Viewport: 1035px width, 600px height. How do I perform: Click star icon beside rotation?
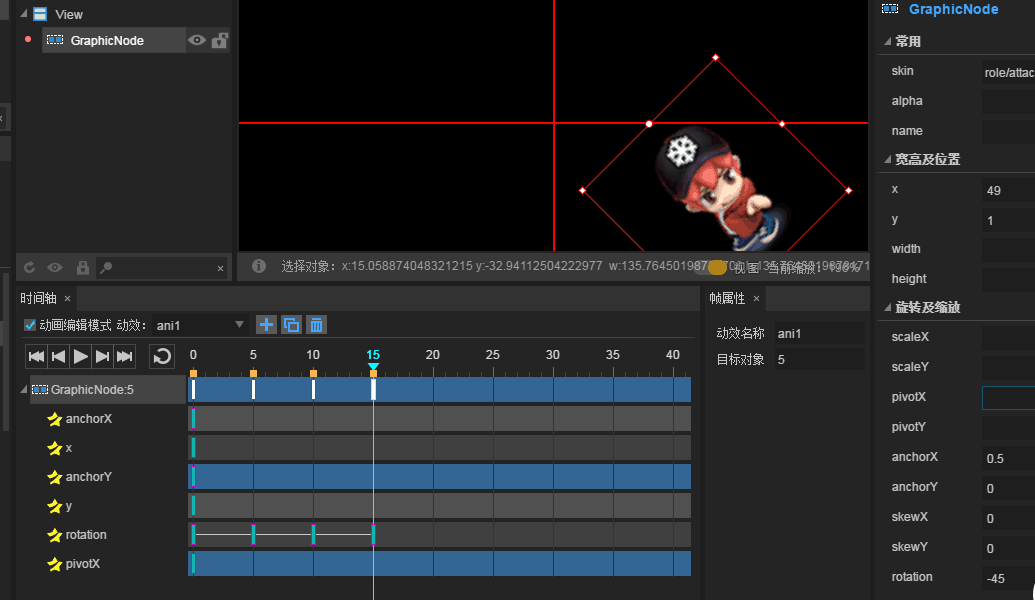click(x=55, y=535)
